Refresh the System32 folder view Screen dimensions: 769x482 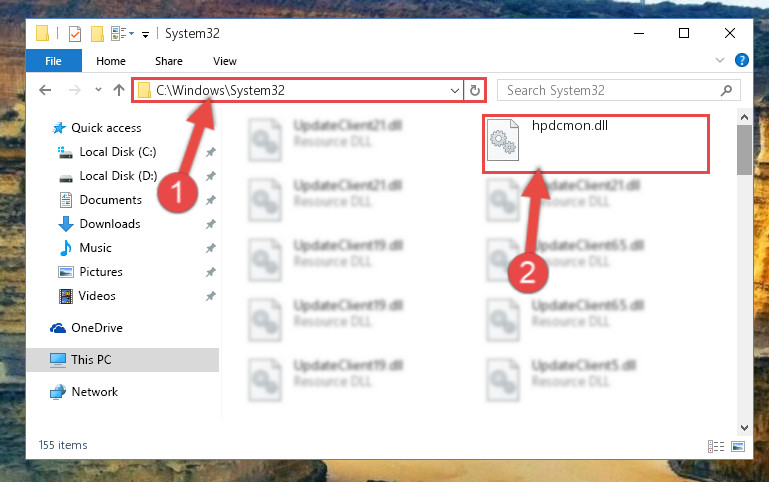point(475,91)
